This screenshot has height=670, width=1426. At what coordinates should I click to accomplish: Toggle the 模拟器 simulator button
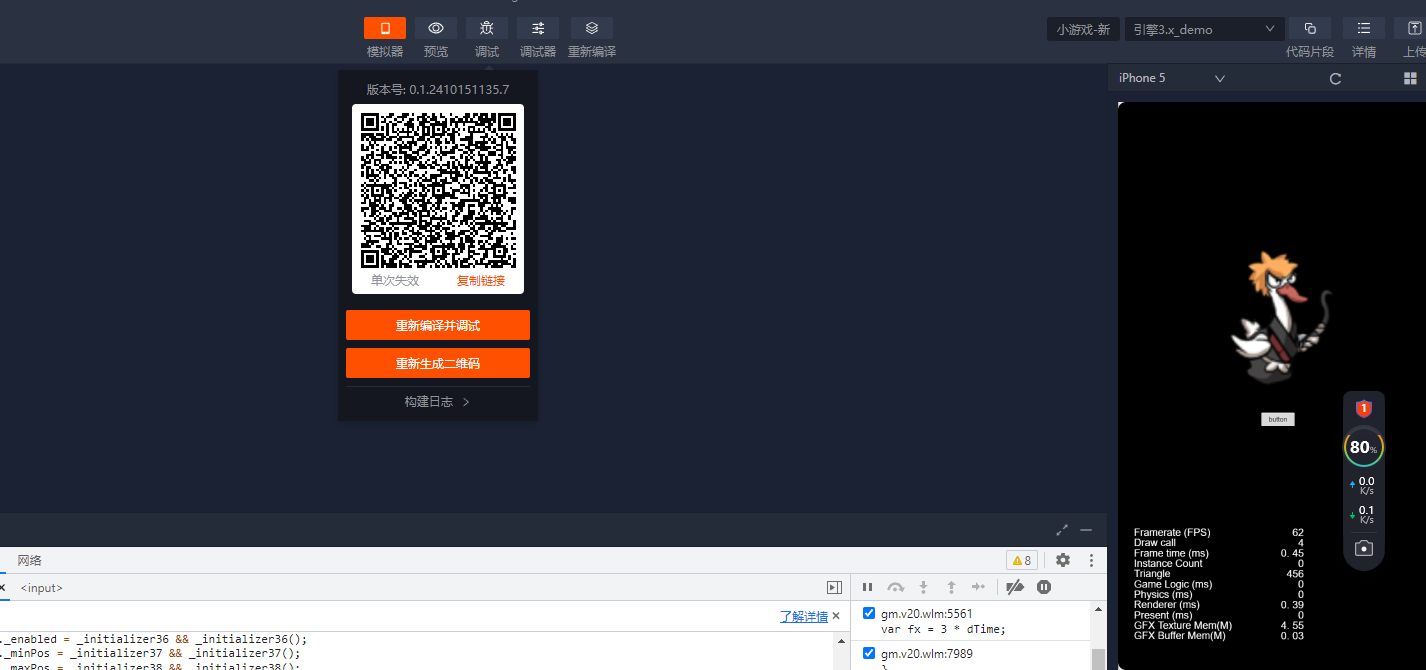click(385, 28)
